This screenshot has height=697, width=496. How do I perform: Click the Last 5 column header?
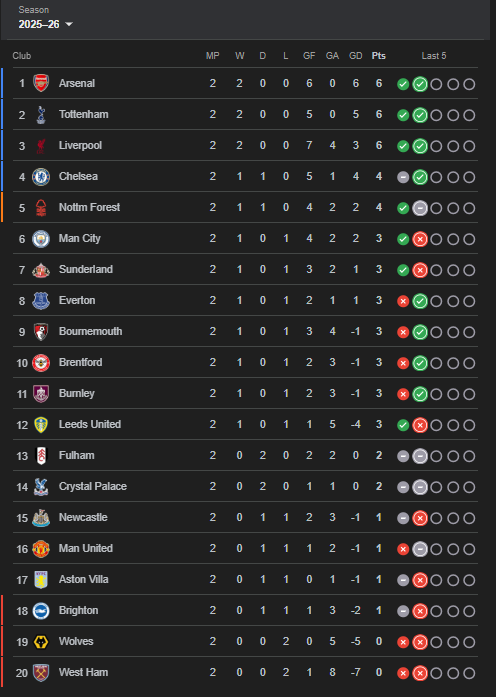434,56
